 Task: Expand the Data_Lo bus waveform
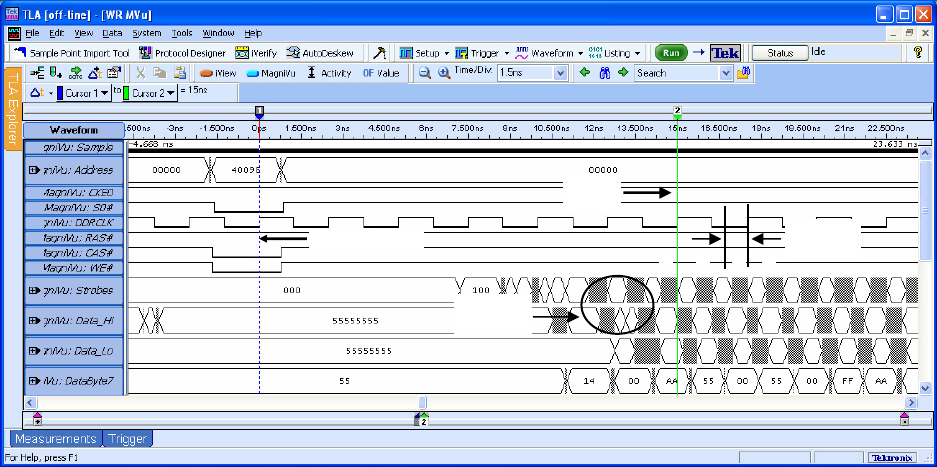(33, 351)
